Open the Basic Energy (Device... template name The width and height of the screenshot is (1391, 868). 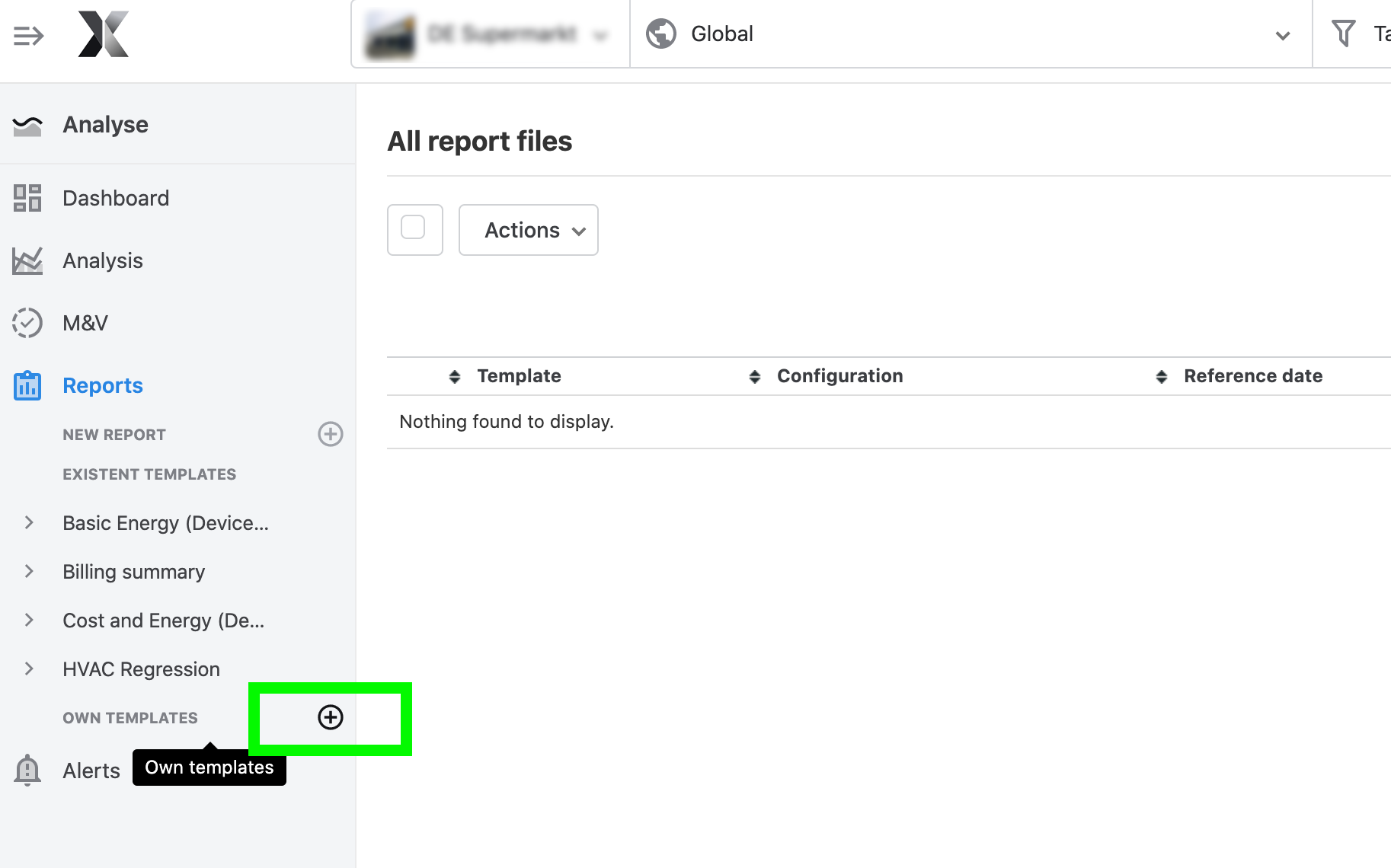click(166, 523)
